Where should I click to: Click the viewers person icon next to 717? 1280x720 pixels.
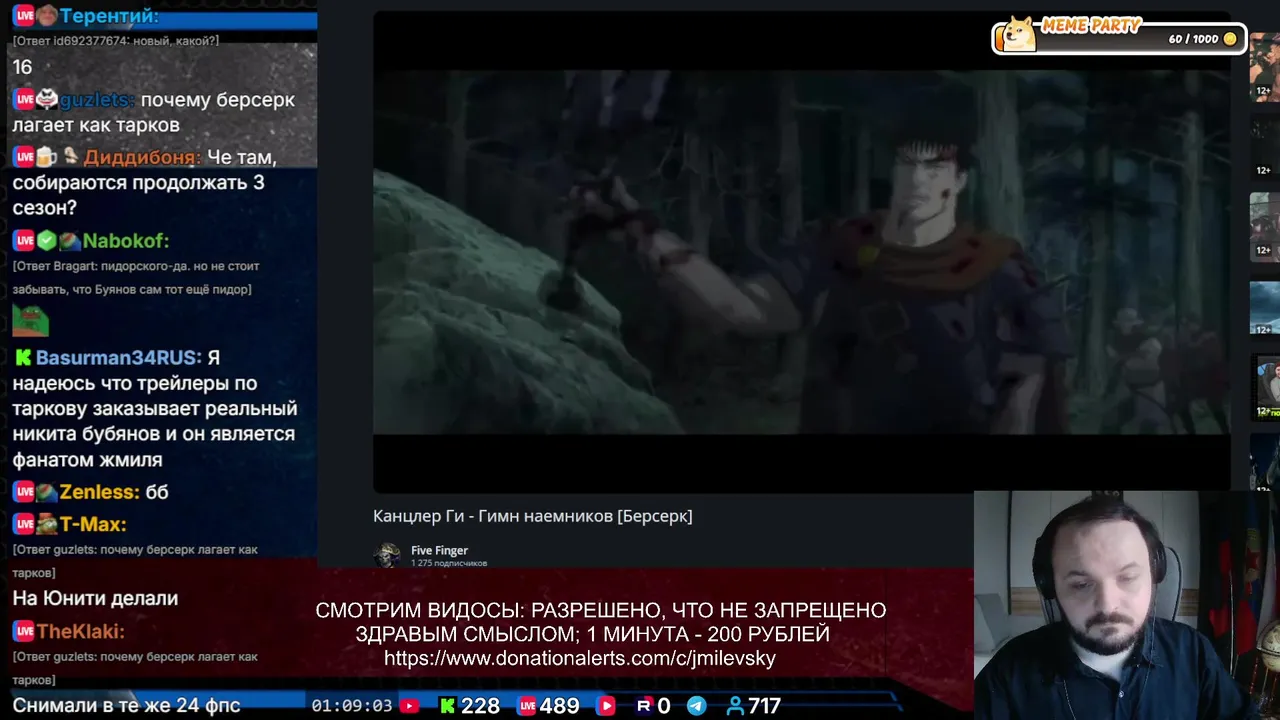[735, 706]
